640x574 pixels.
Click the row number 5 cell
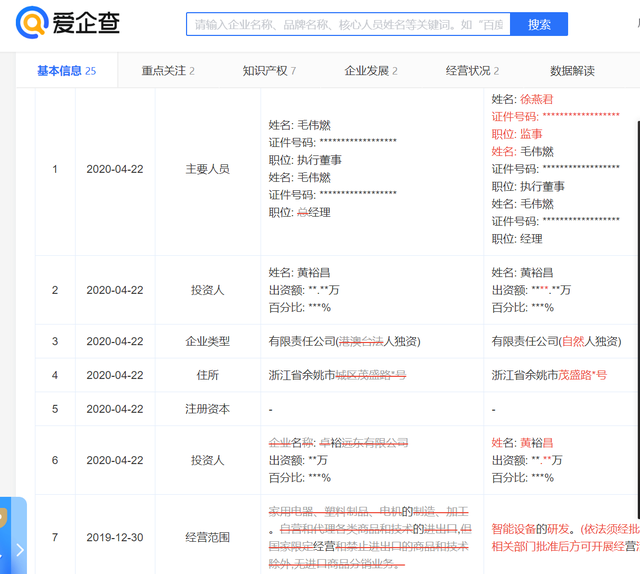pyautogui.click(x=55, y=409)
